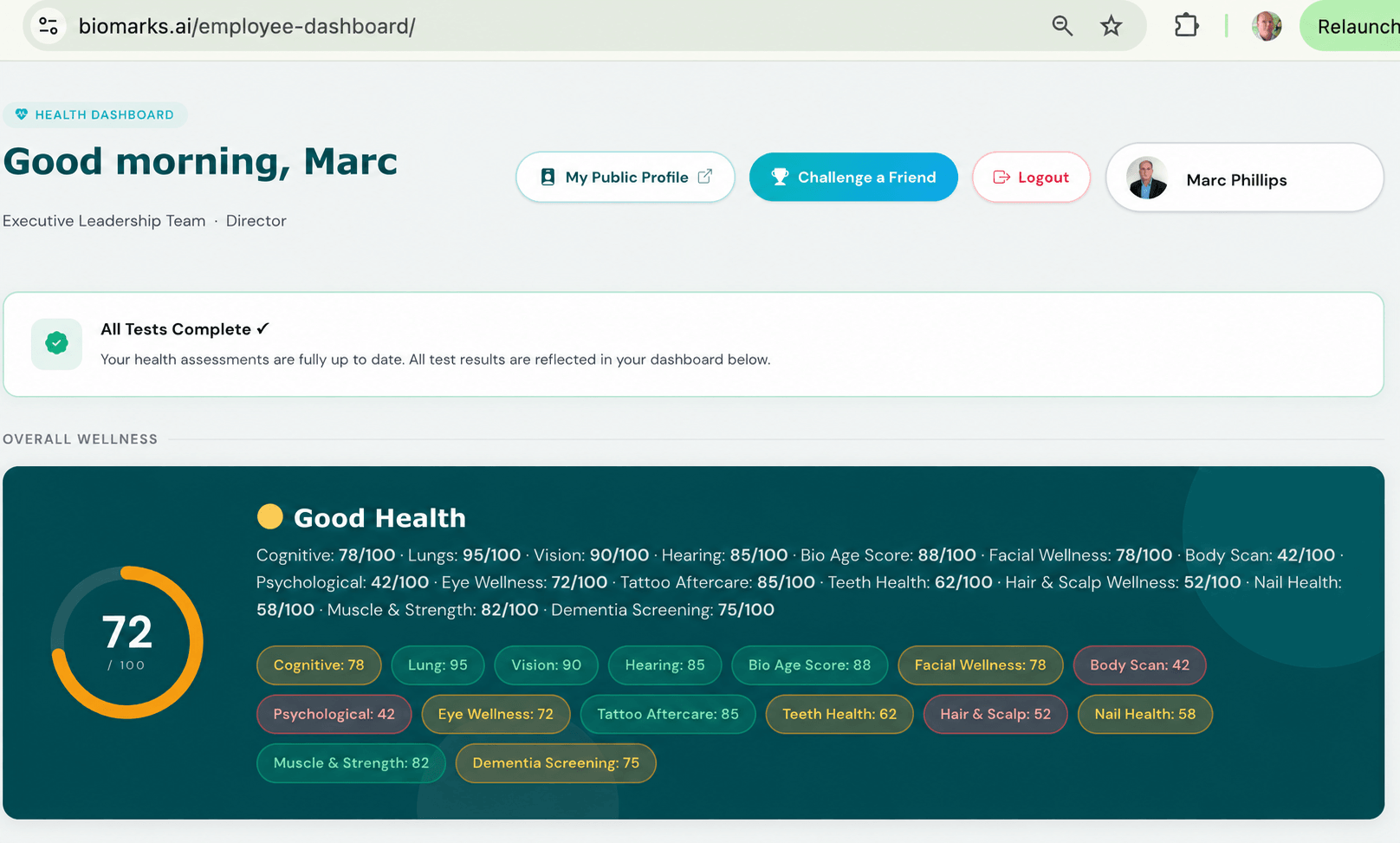This screenshot has height=843, width=1400.
Task: Click the external link icon on My Public Profile
Action: coord(705,176)
